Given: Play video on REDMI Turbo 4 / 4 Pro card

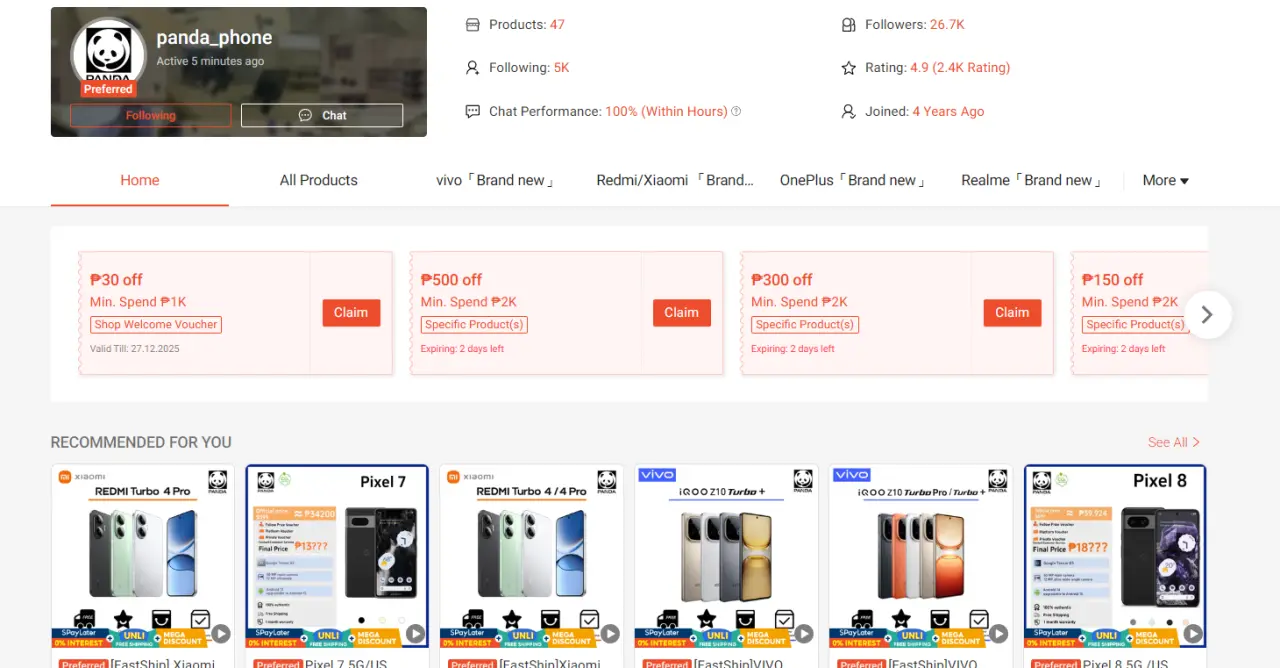Looking at the screenshot, I should (609, 633).
